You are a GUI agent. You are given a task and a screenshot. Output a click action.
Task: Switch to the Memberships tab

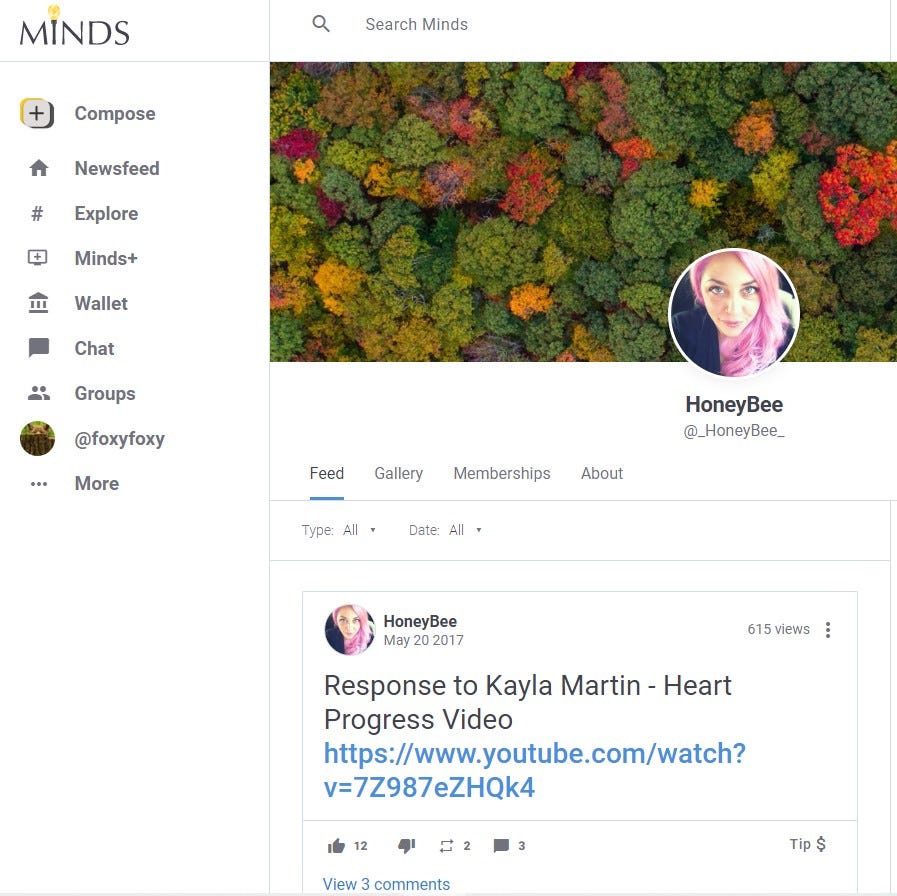pyautogui.click(x=502, y=474)
